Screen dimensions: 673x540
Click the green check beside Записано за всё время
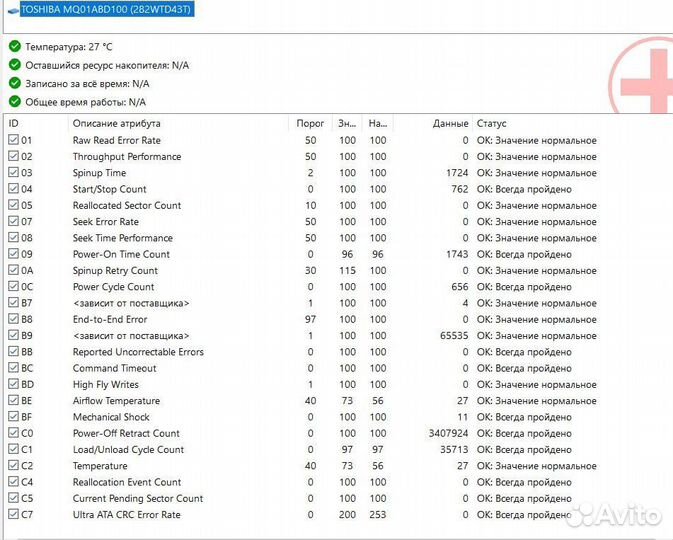pos(14,83)
